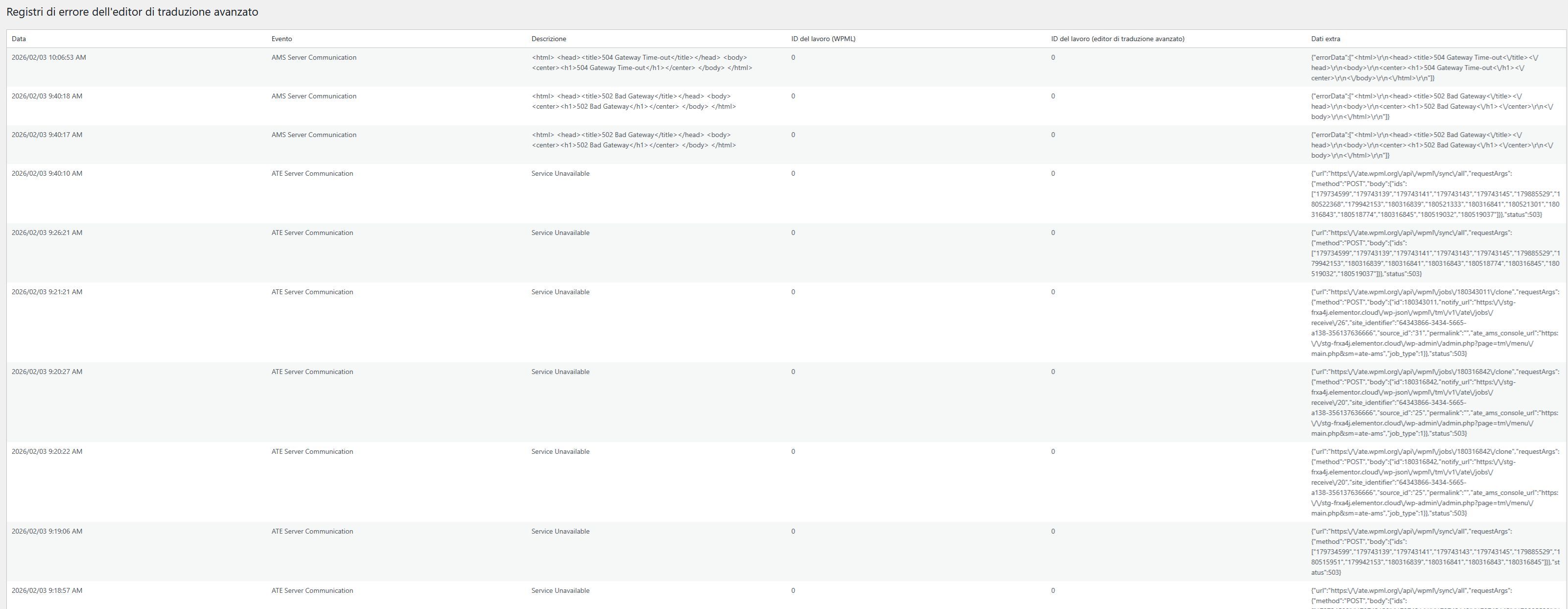Select the 10:06:53 AM date entry
This screenshot has height=609, width=1568.
pyautogui.click(x=48, y=58)
